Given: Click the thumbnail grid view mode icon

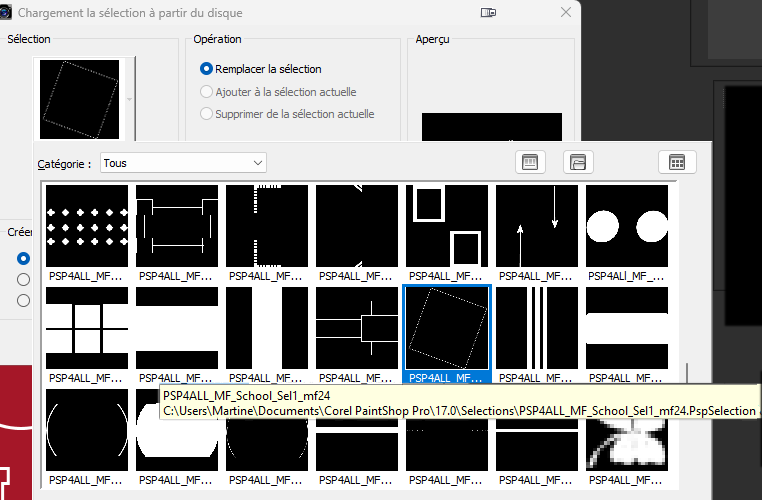Looking at the screenshot, I should pos(677,162).
